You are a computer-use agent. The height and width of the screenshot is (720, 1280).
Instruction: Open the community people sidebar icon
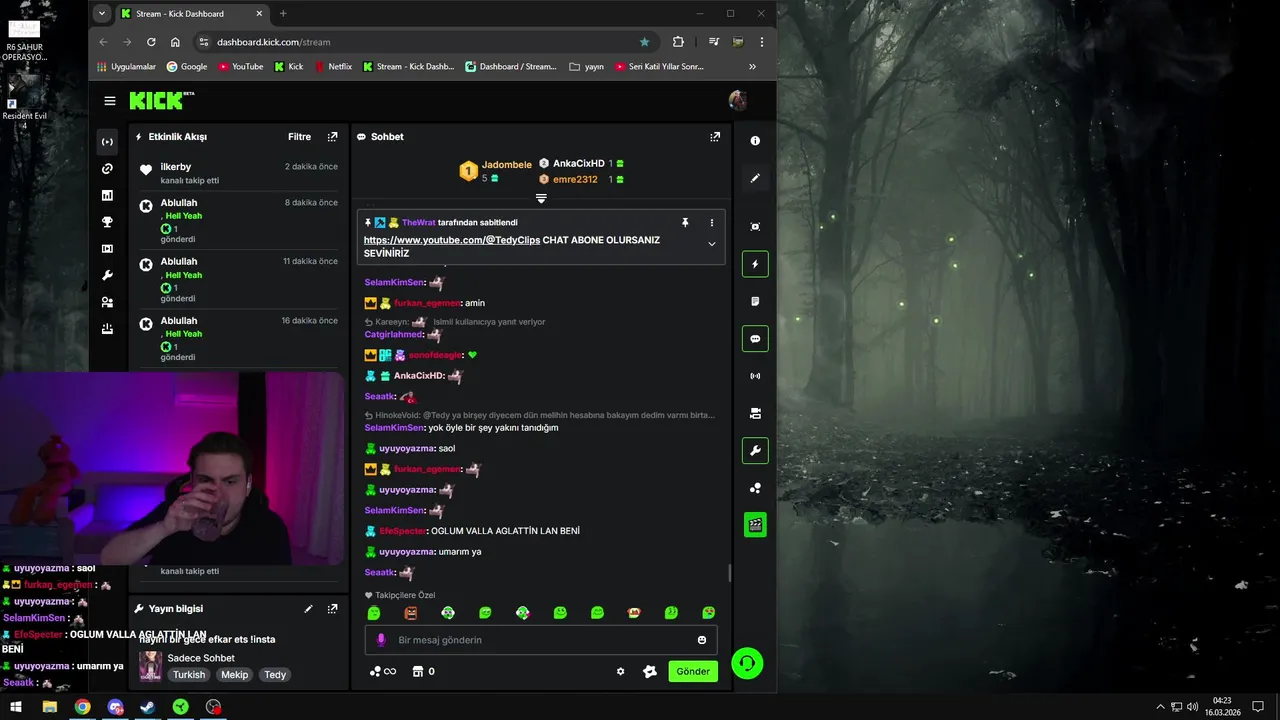[x=108, y=302]
